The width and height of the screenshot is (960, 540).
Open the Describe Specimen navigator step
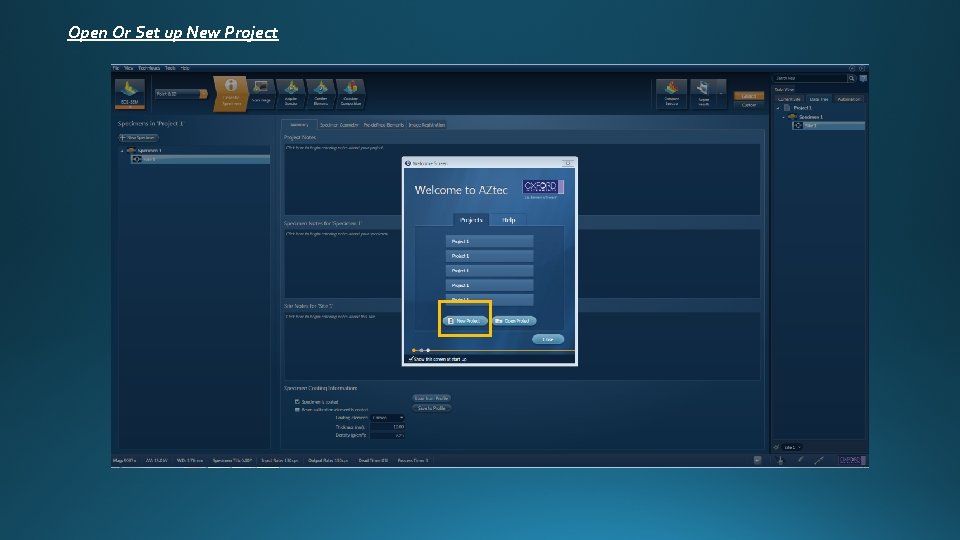pos(230,94)
